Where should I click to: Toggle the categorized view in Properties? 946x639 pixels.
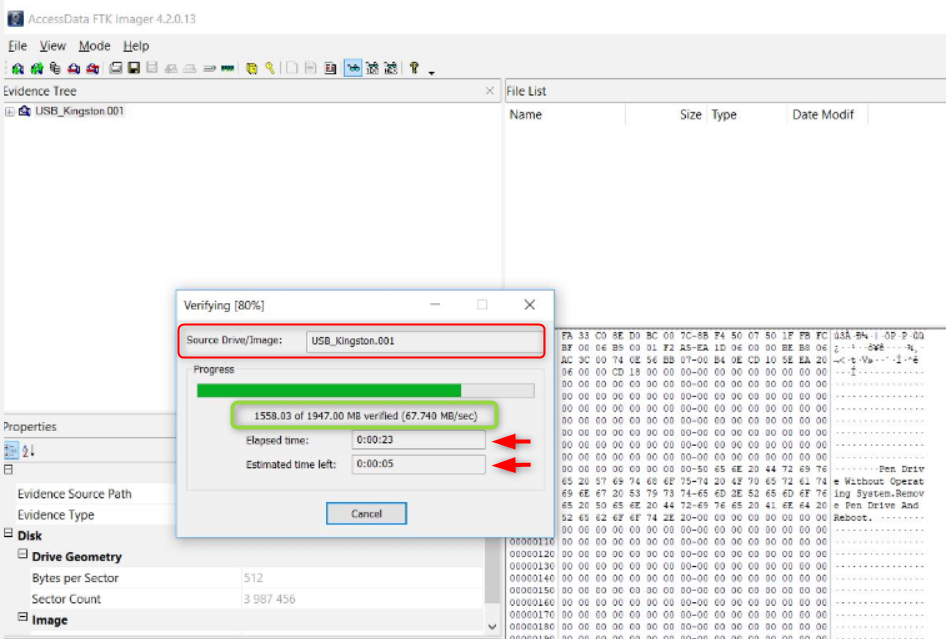(x=10, y=450)
